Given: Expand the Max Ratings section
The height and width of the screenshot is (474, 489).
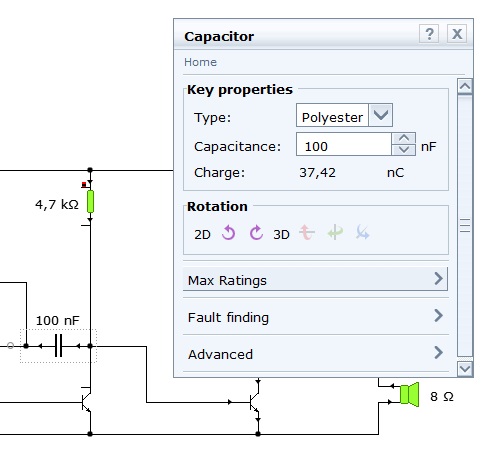Looking at the screenshot, I should 315,279.
